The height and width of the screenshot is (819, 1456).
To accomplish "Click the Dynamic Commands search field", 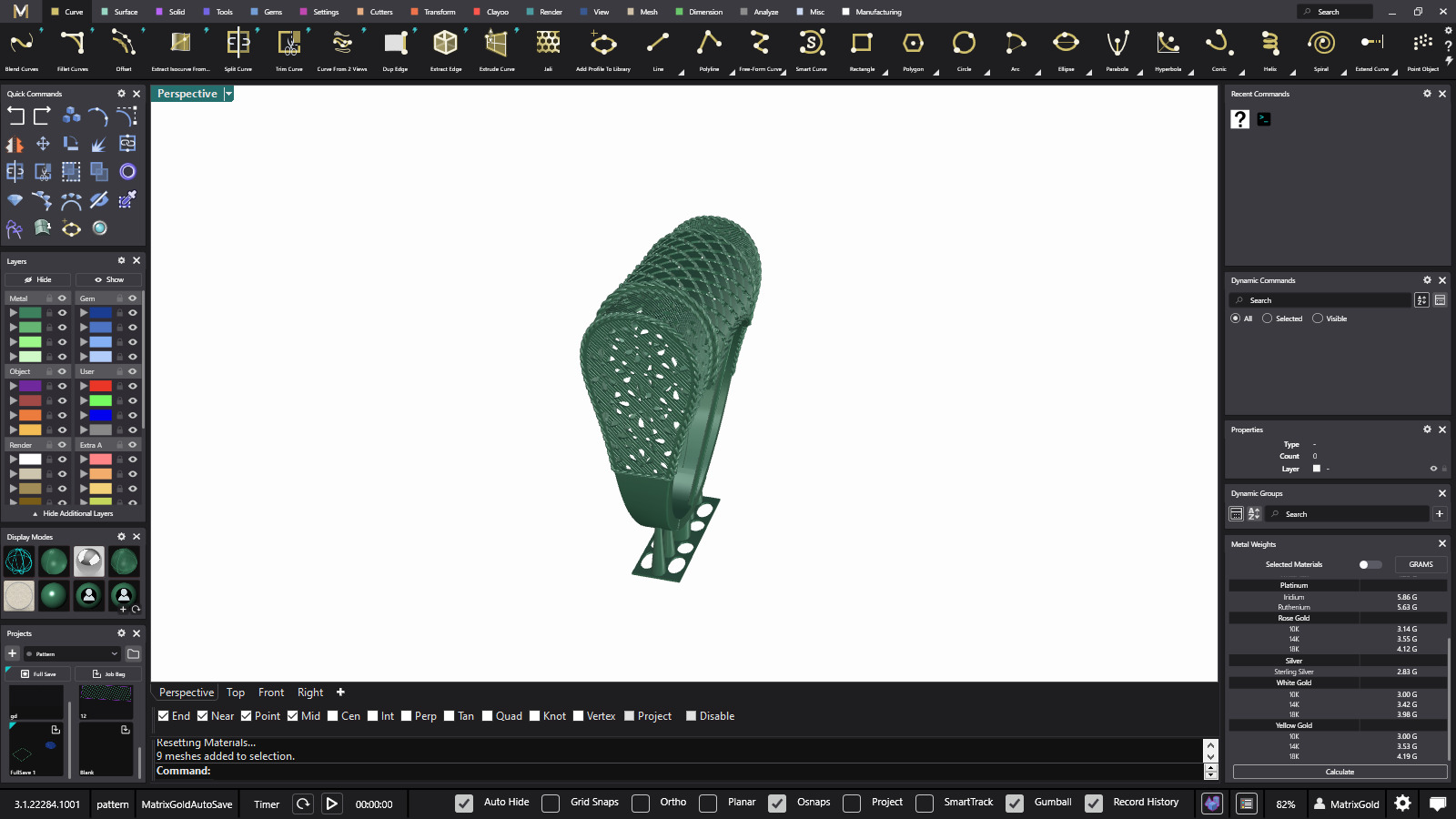I will point(1319,300).
